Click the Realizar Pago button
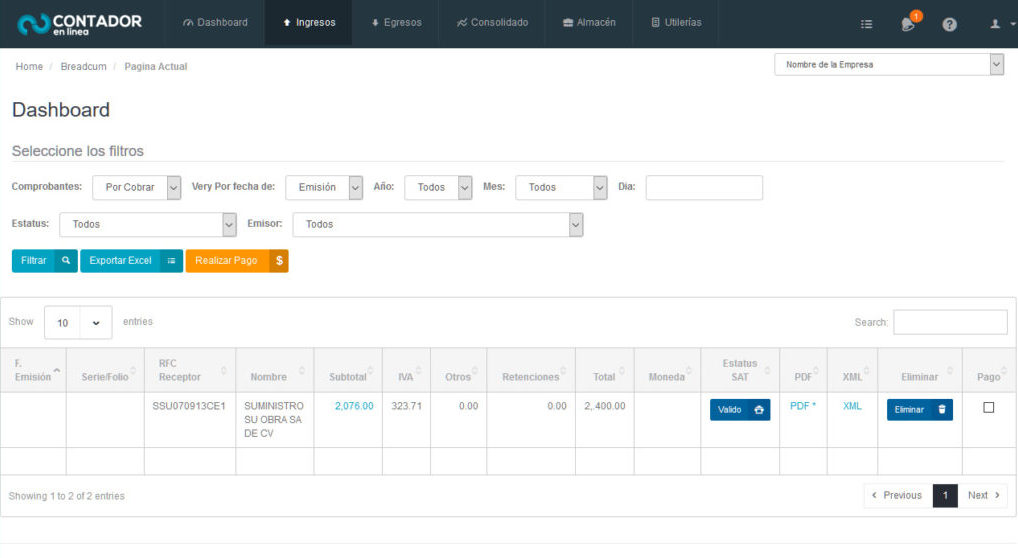Image resolution: width=1018 pixels, height=558 pixels. [237, 260]
